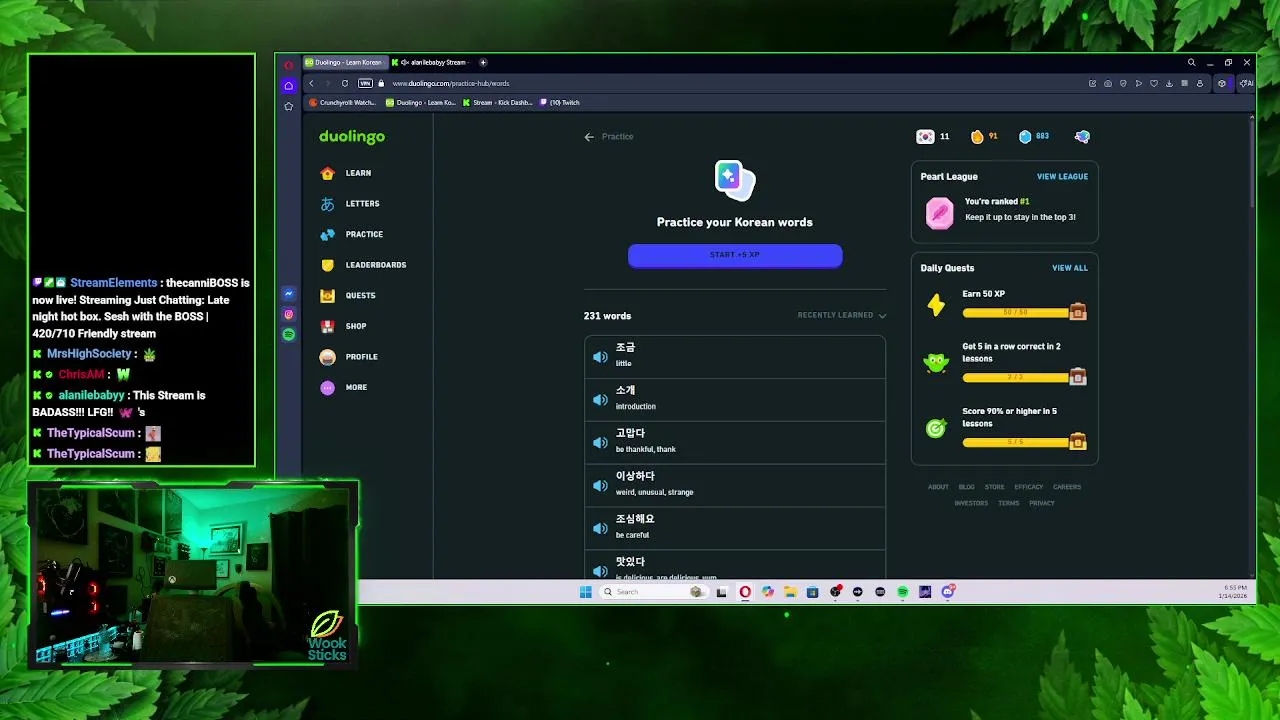
Task: Open the (10) Twitch bookmark
Action: [560, 103]
